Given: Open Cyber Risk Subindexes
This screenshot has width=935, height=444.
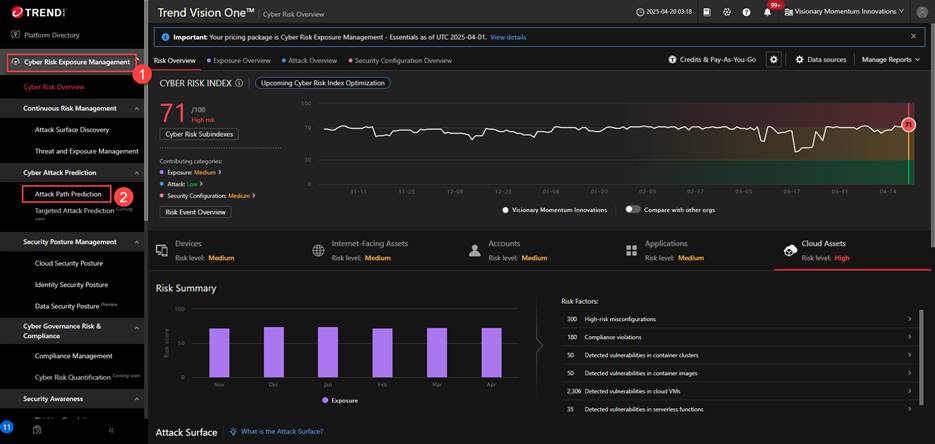Looking at the screenshot, I should point(199,134).
